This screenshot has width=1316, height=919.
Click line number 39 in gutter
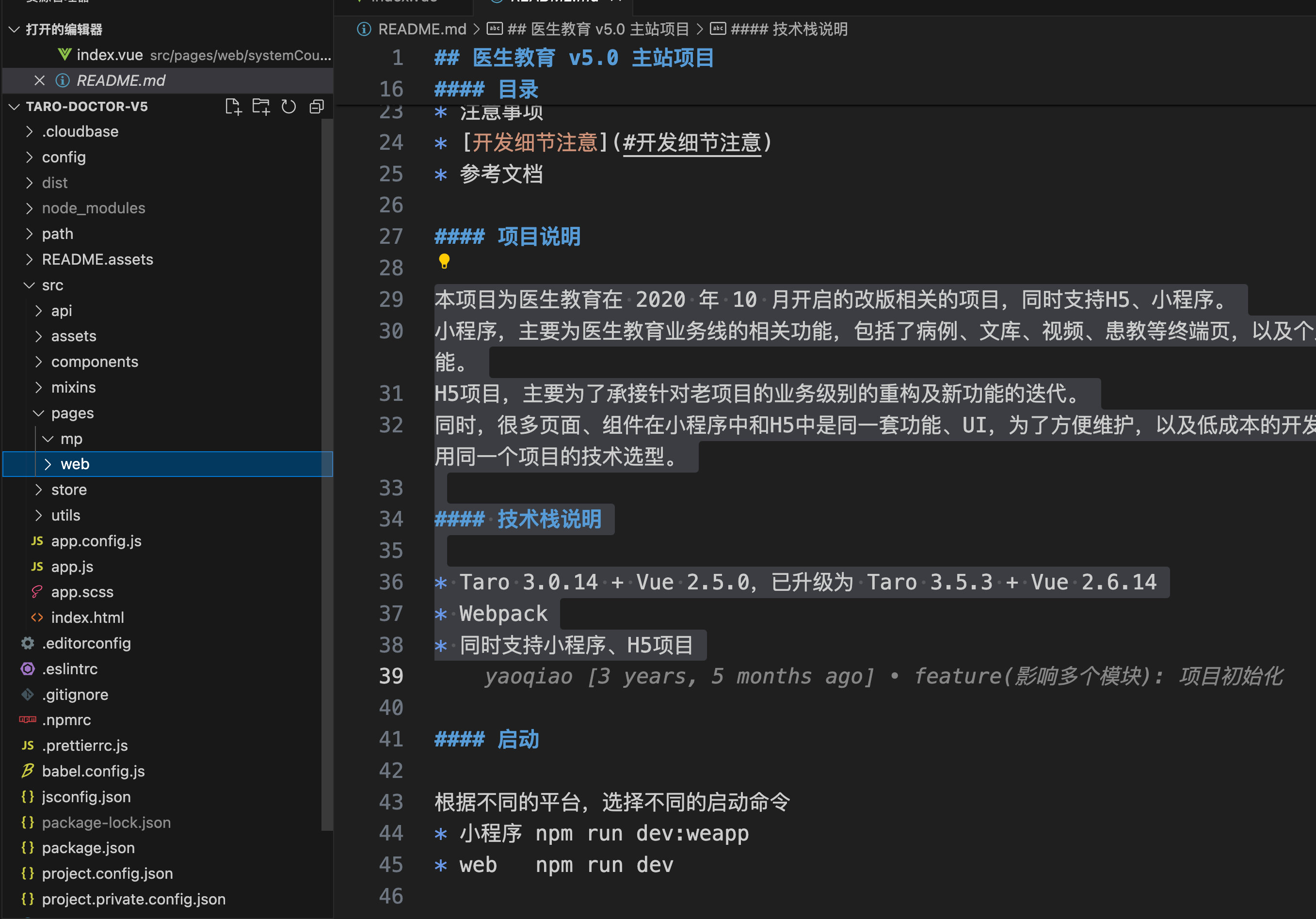click(391, 677)
